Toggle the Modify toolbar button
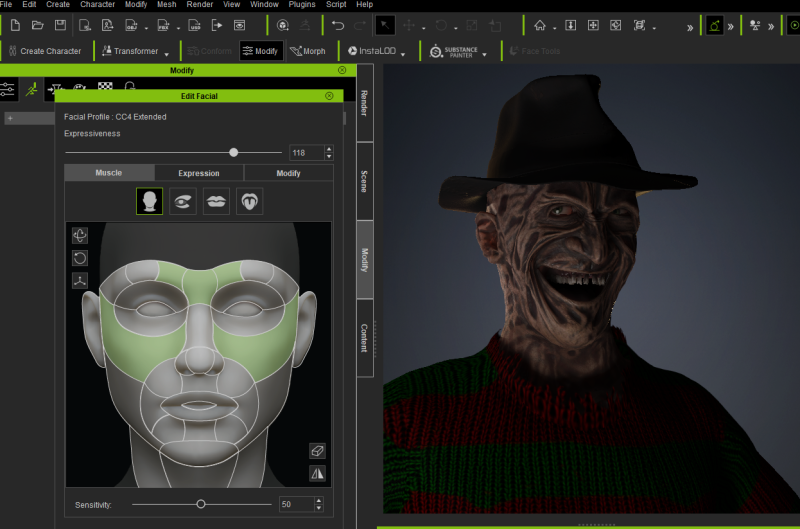 [x=261, y=51]
